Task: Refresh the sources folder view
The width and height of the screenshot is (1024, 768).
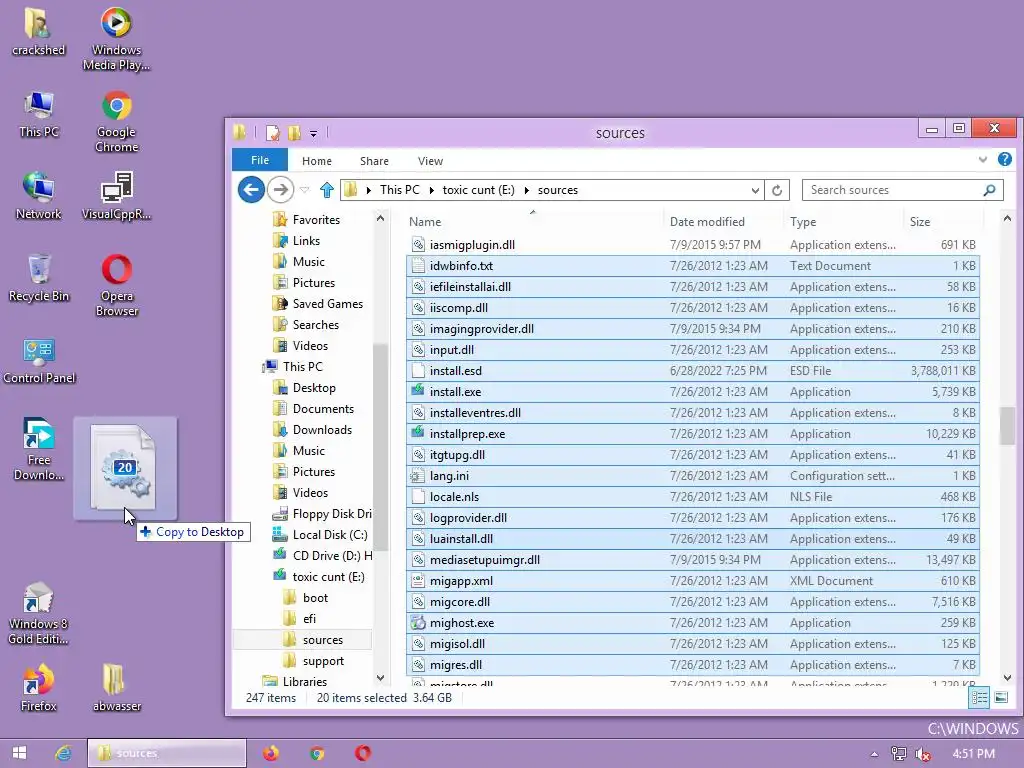Action: pos(776,190)
